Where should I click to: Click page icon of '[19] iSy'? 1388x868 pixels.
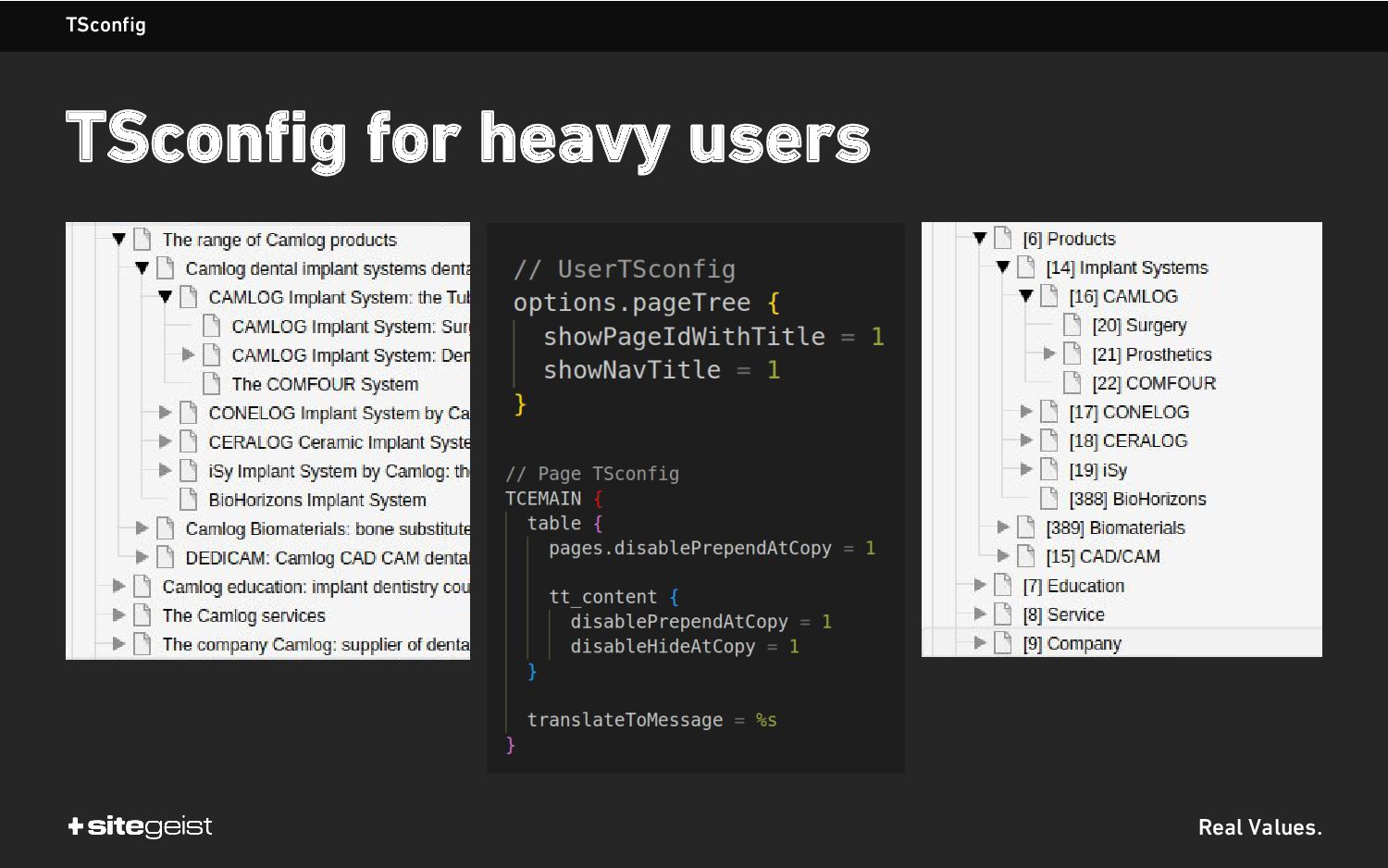1049,469
